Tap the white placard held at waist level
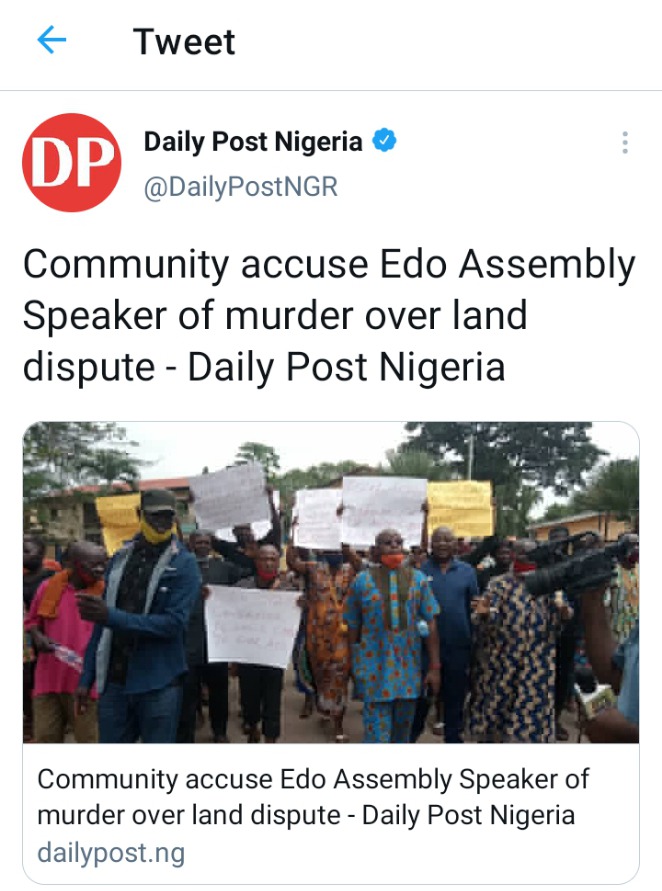Image resolution: width=662 pixels, height=891 pixels. tap(252, 626)
